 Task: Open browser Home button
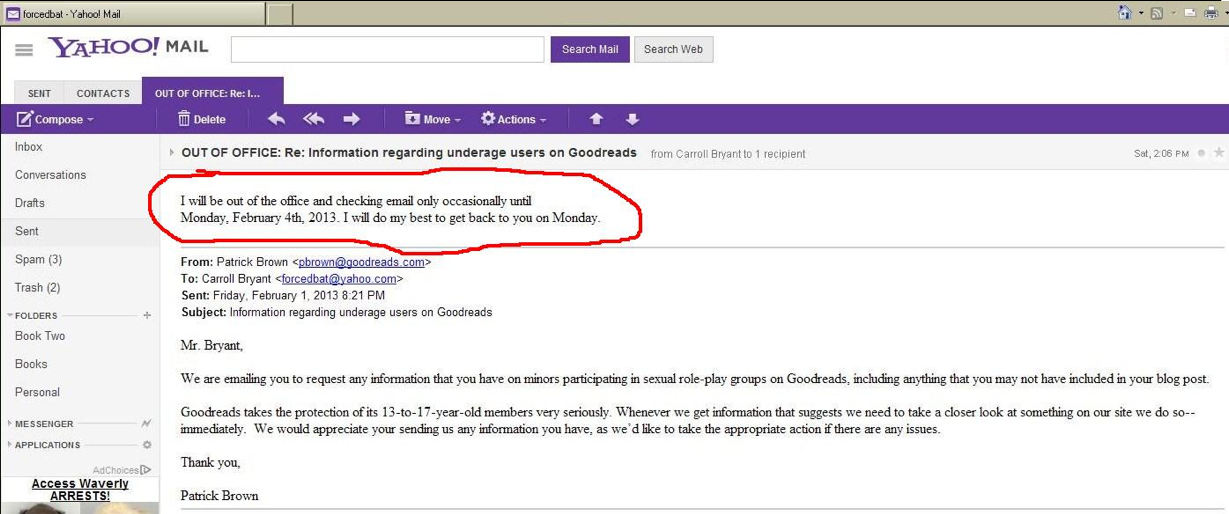tap(1125, 13)
